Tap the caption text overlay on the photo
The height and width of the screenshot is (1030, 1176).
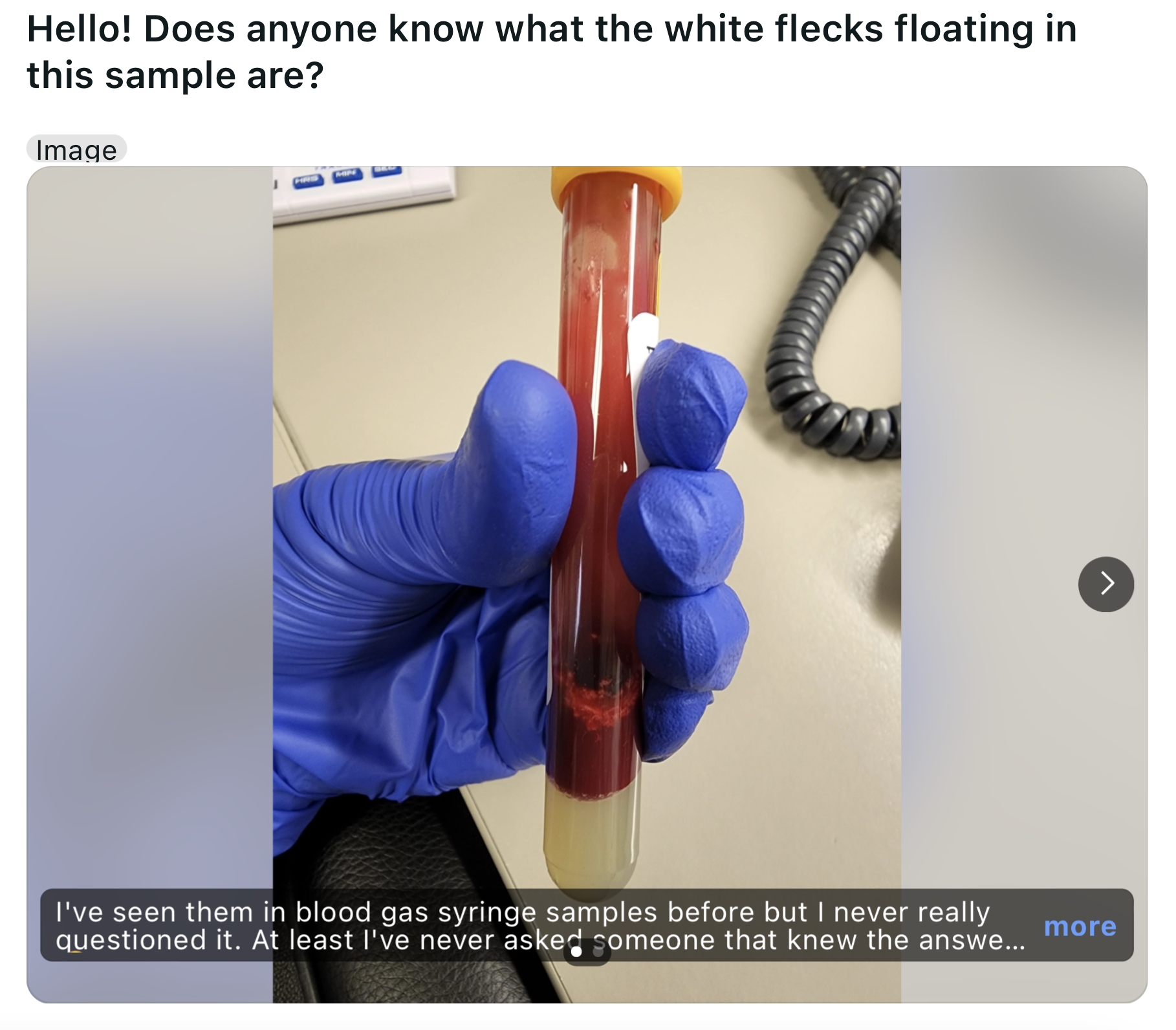[x=540, y=926]
